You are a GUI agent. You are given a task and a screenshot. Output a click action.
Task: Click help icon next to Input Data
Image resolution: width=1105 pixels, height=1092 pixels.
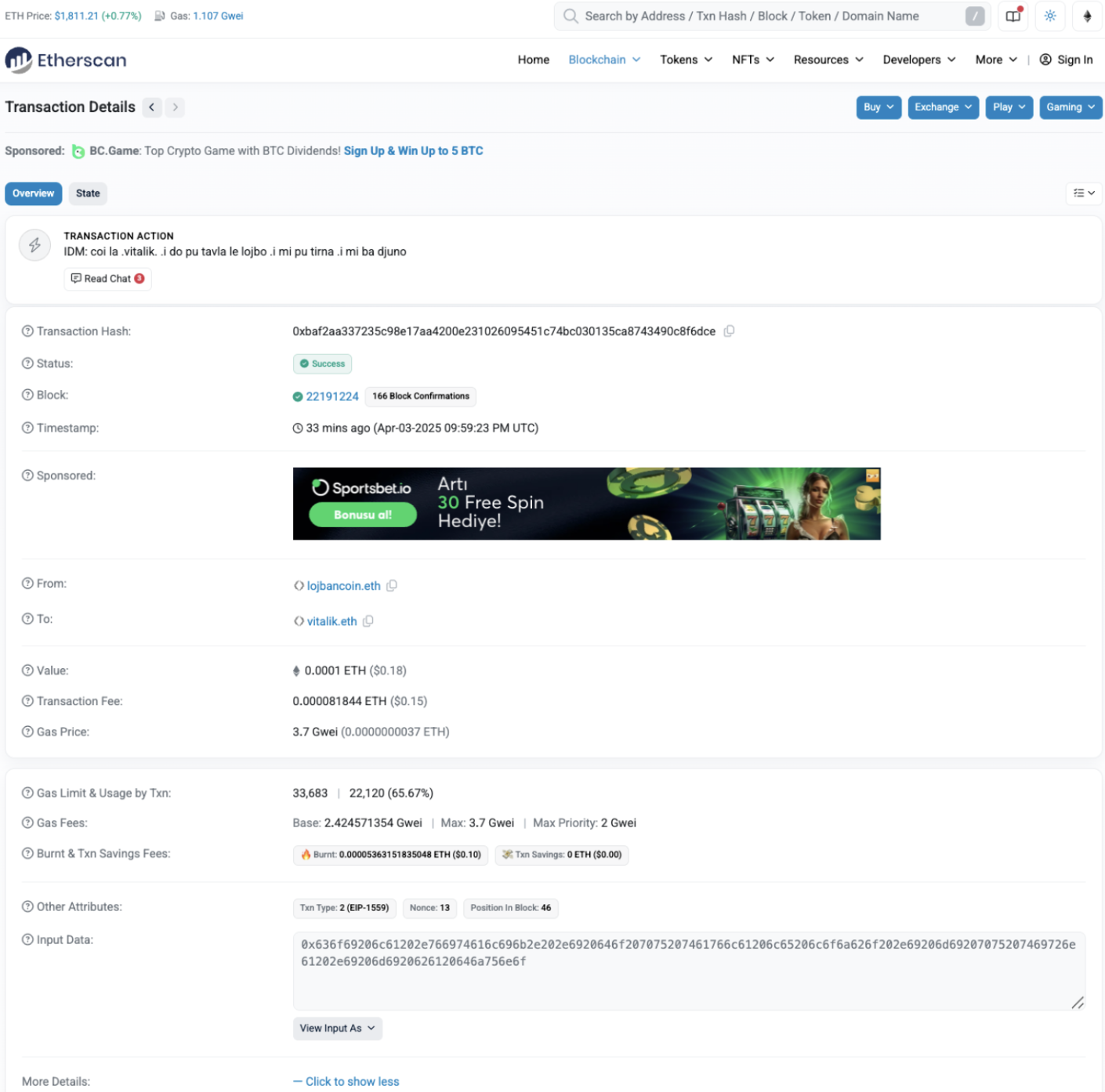[27, 940]
